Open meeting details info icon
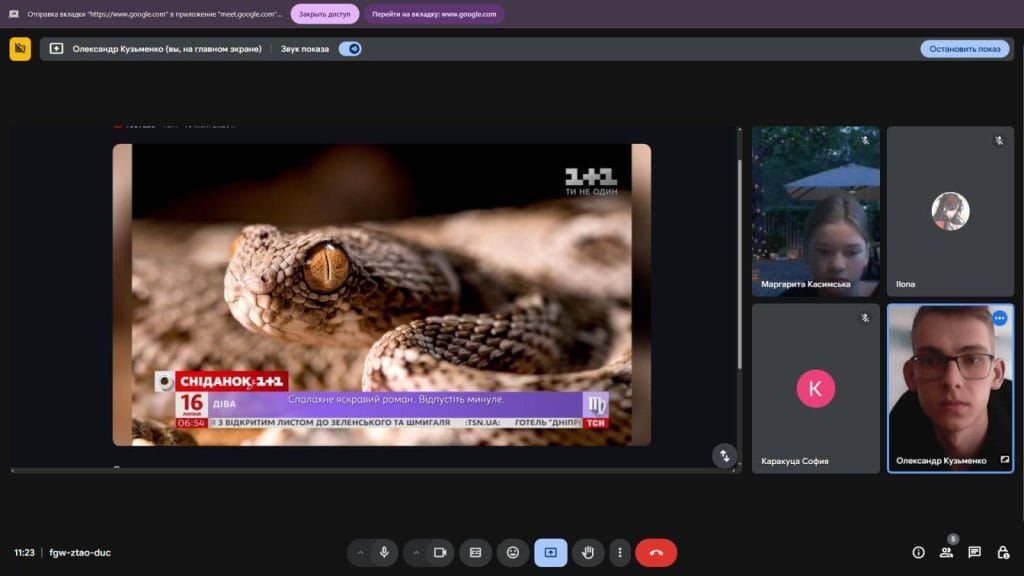The width and height of the screenshot is (1024, 576). 918,552
